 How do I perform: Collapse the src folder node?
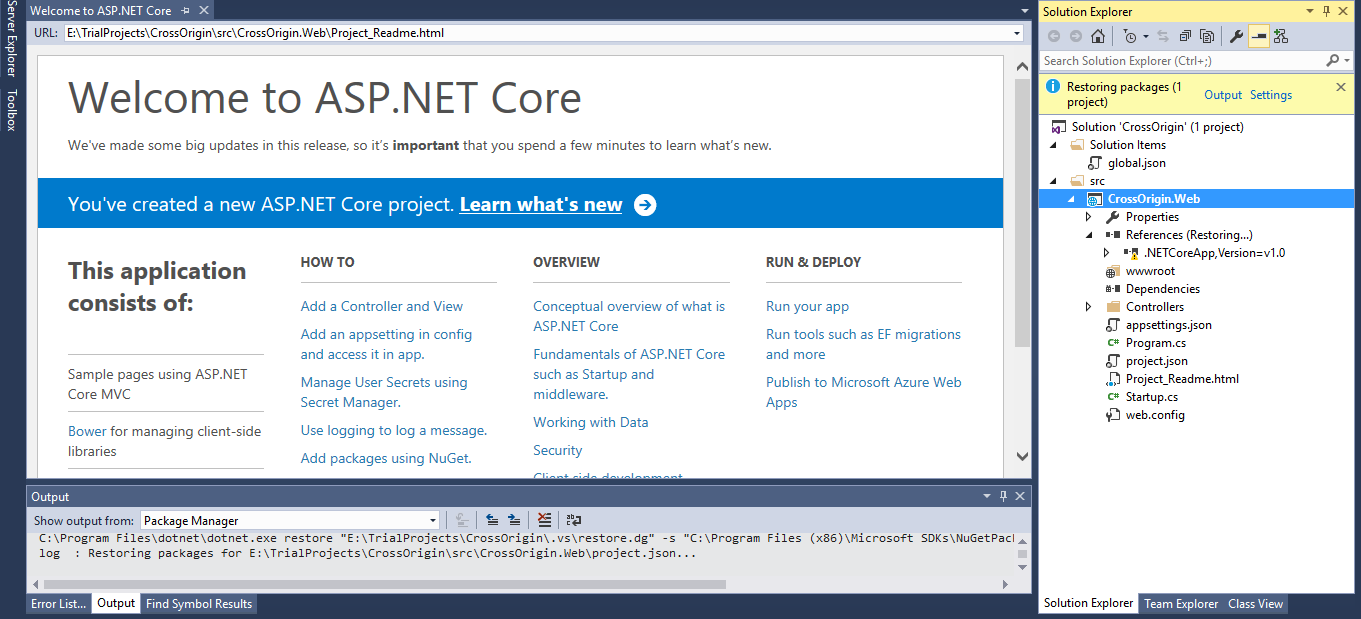tap(1053, 181)
